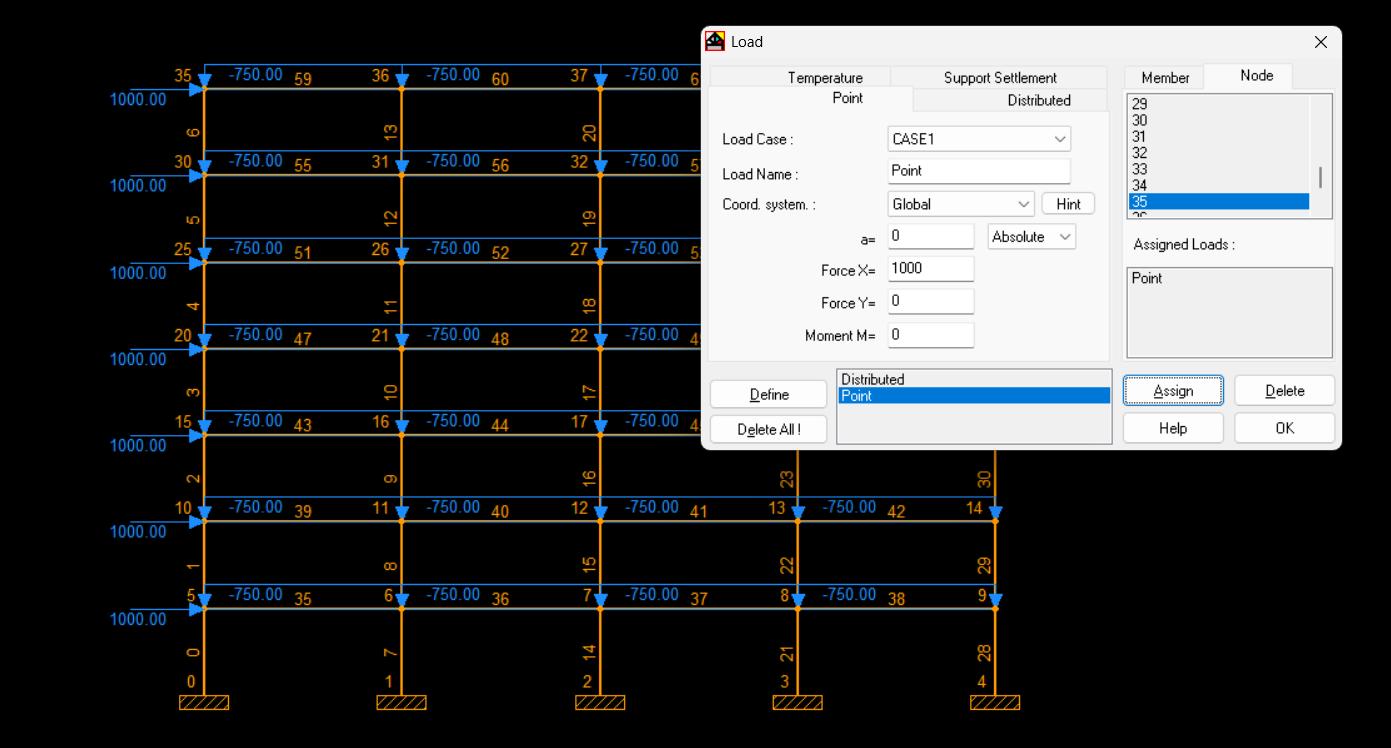Click the fixed support at node 3

click(x=797, y=702)
